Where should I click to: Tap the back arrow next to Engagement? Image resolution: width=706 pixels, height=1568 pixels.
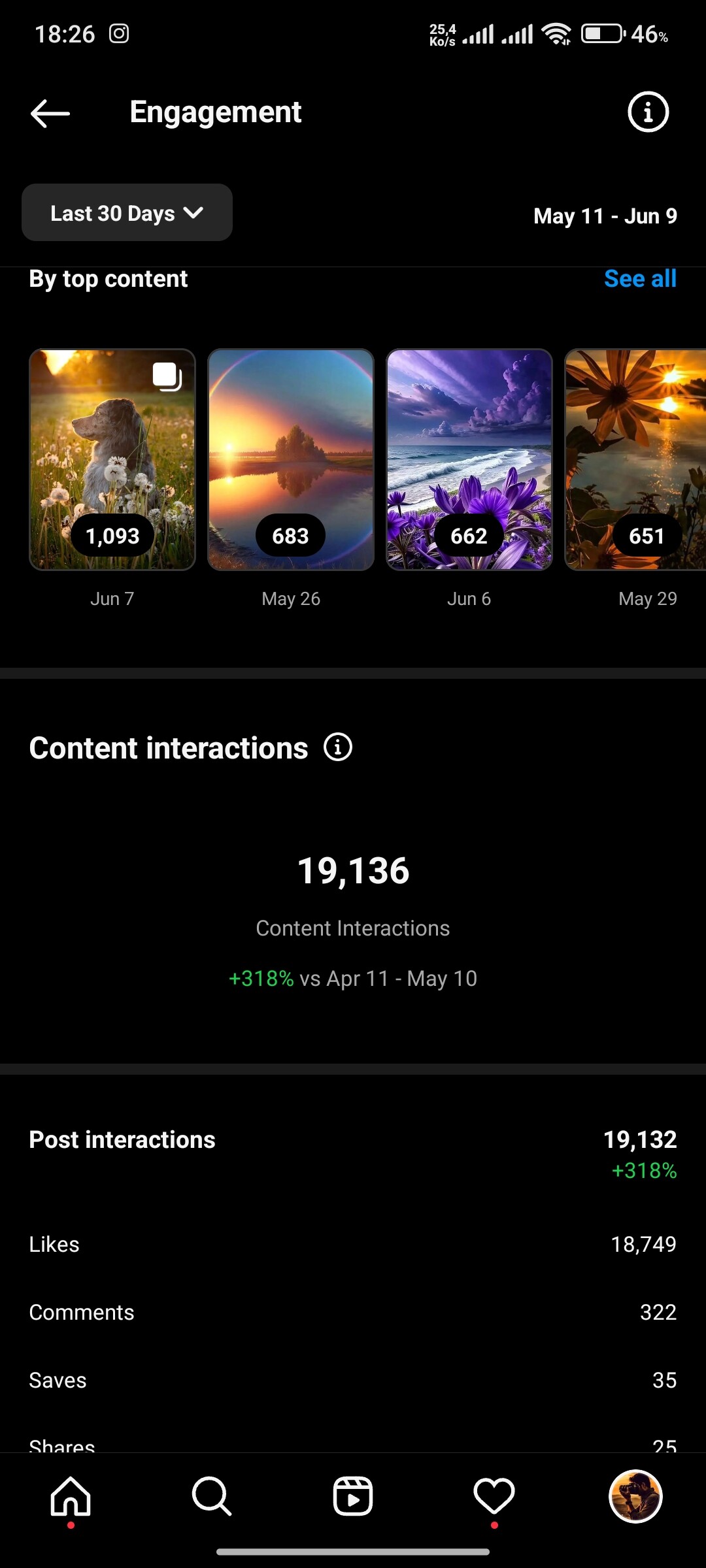coord(50,113)
